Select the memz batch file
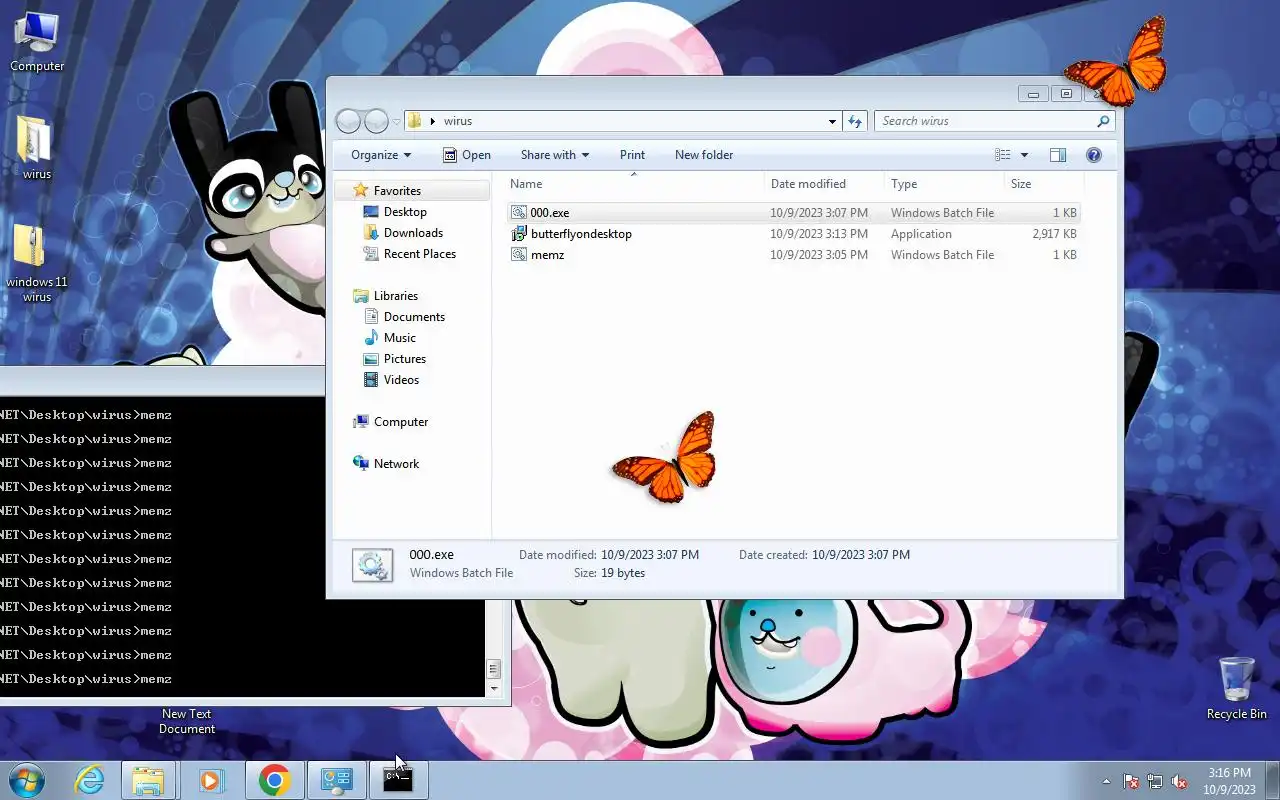The height and width of the screenshot is (800, 1280). coord(794,255)
